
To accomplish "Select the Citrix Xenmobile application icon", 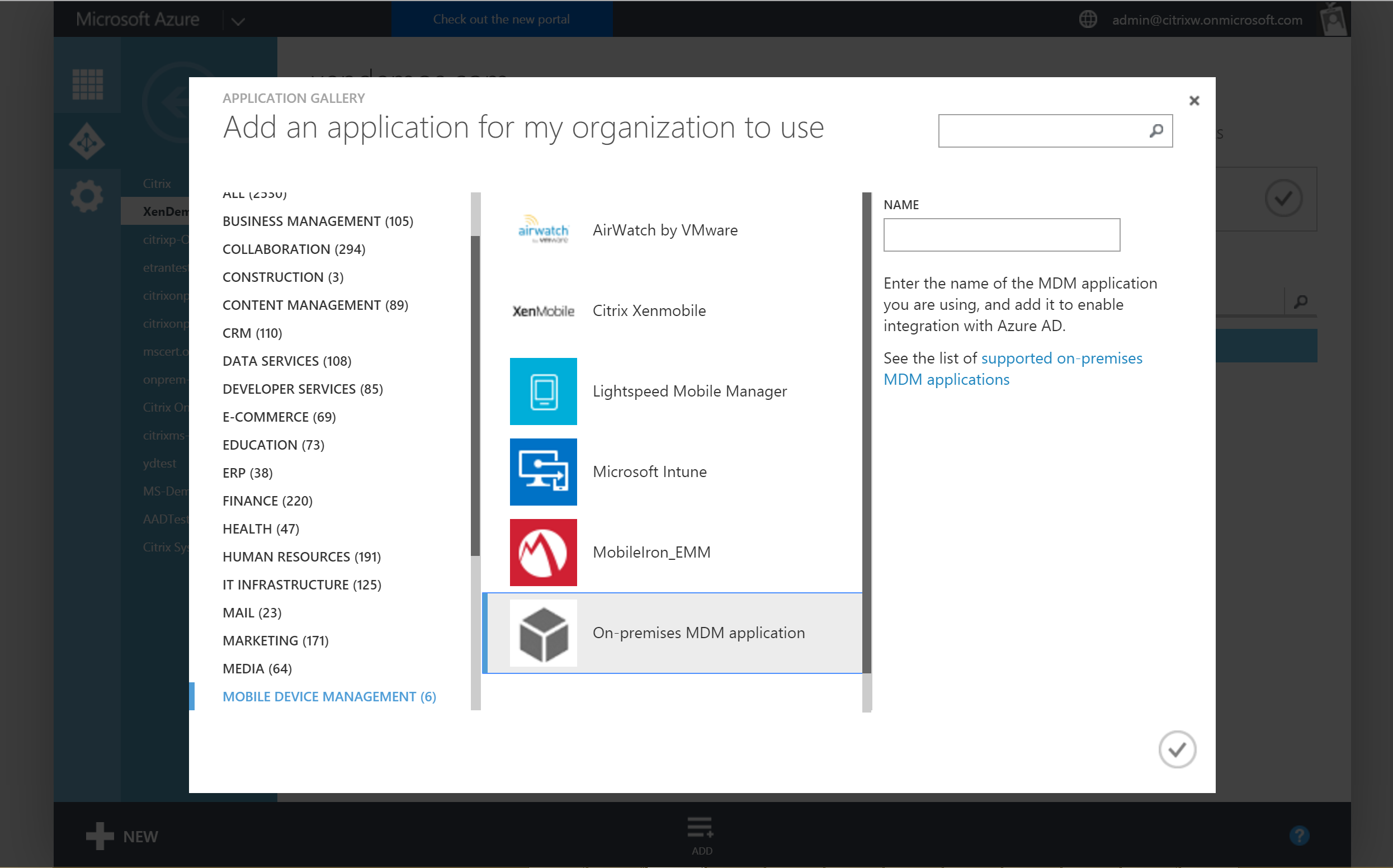I will (x=543, y=311).
